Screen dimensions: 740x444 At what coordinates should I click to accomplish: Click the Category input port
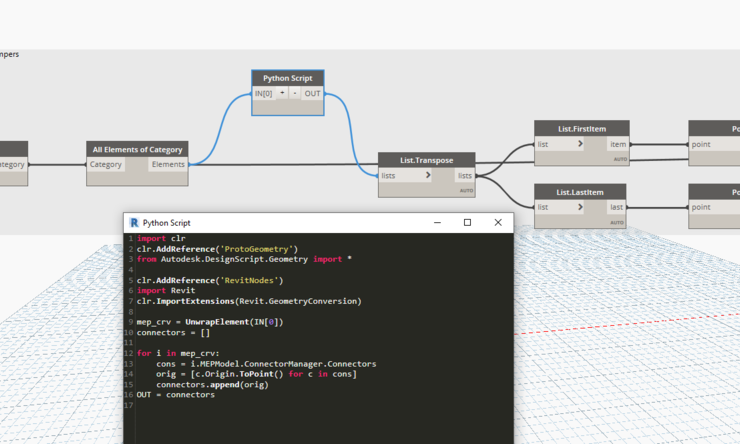106,165
